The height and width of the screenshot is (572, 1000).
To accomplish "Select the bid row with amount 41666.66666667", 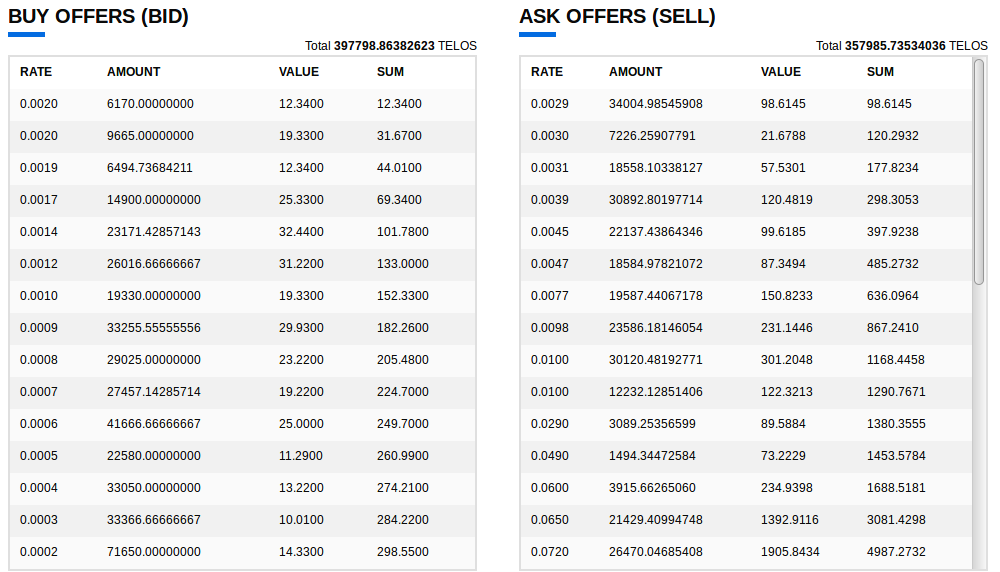I will click(242, 424).
